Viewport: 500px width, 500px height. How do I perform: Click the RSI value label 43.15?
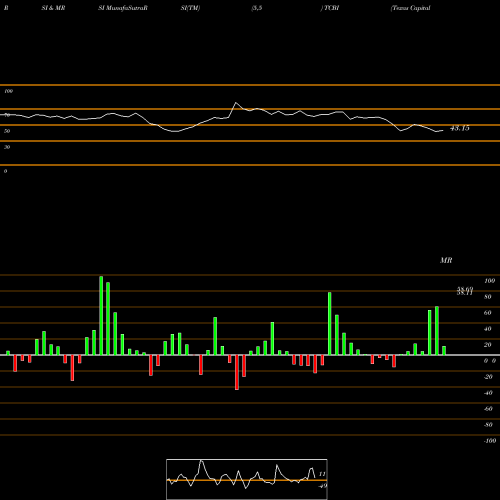tap(460, 128)
